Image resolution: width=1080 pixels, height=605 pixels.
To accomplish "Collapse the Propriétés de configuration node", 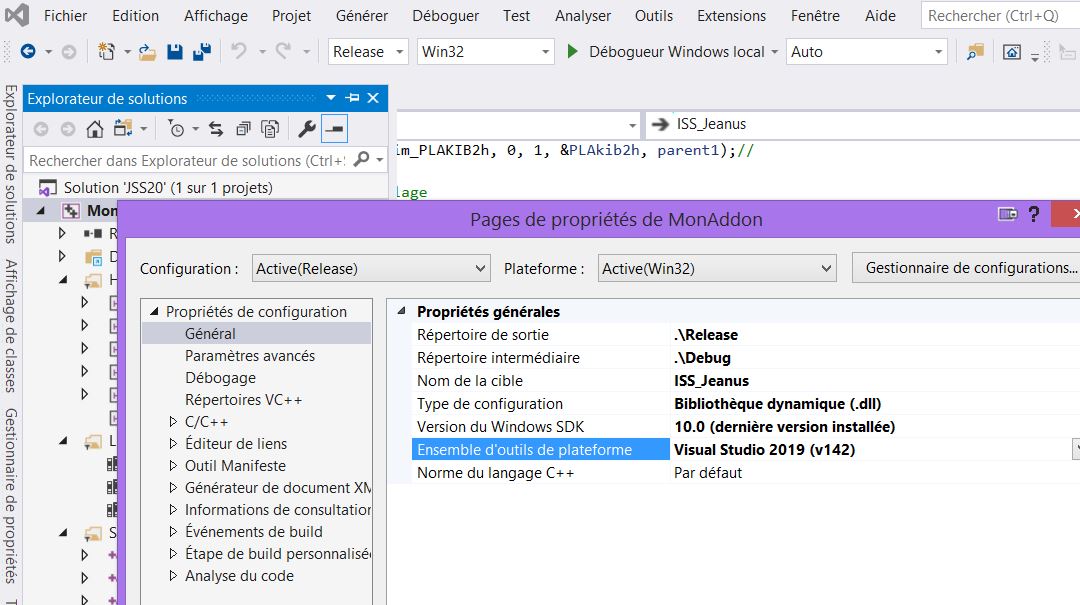I will coord(155,311).
